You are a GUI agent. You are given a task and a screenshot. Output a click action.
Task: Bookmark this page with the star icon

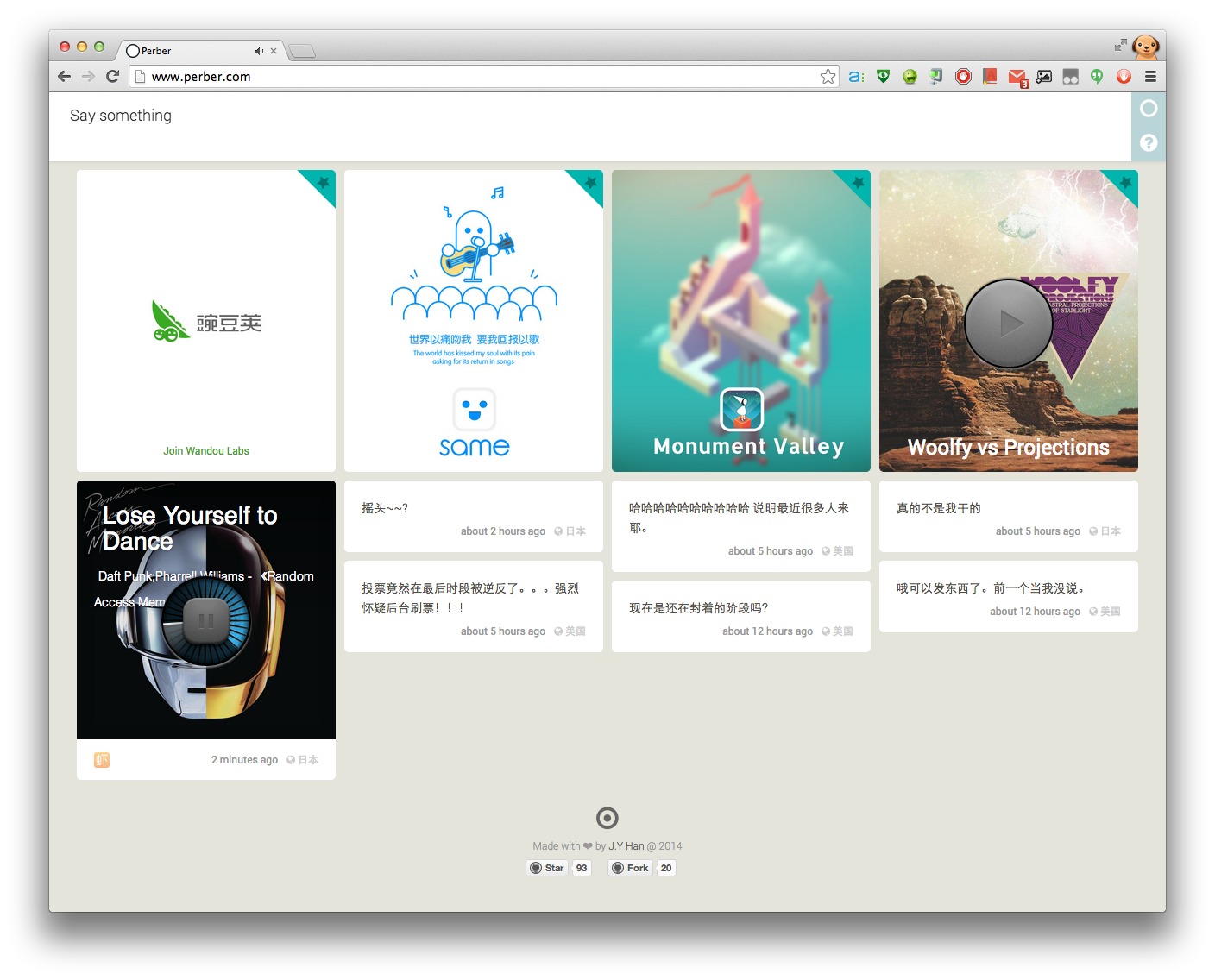pyautogui.click(x=828, y=76)
